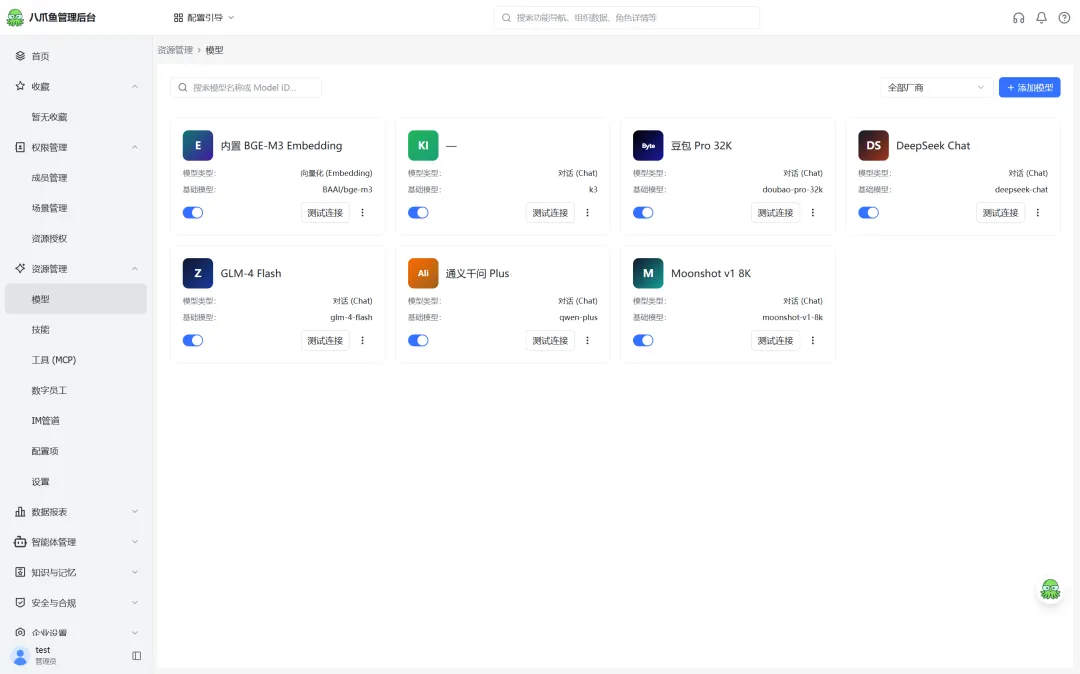Screen dimensions: 1080x674
Task: Click the 知识与记忆 sidebar icon
Action: click(x=20, y=572)
